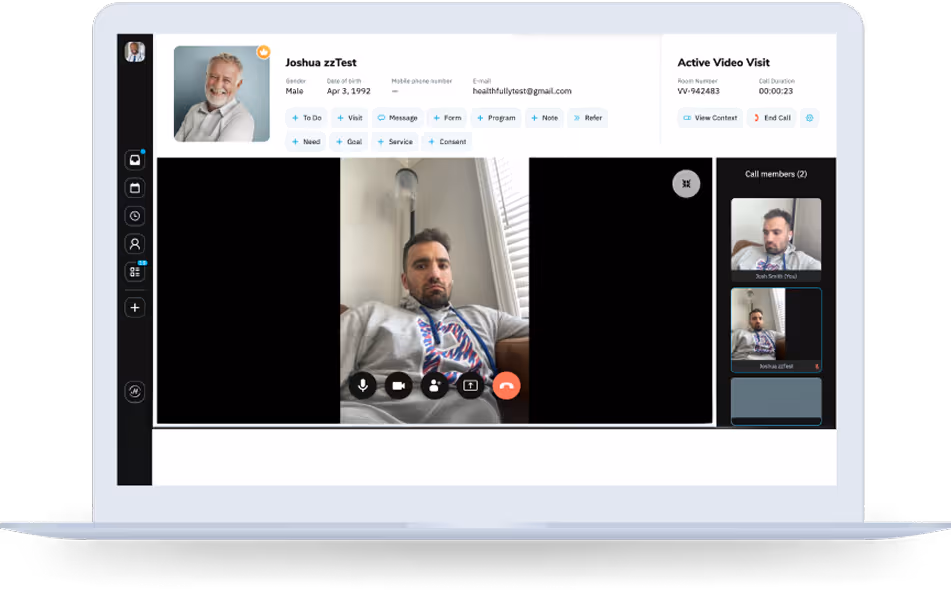Open View Context for the visit

[710, 117]
